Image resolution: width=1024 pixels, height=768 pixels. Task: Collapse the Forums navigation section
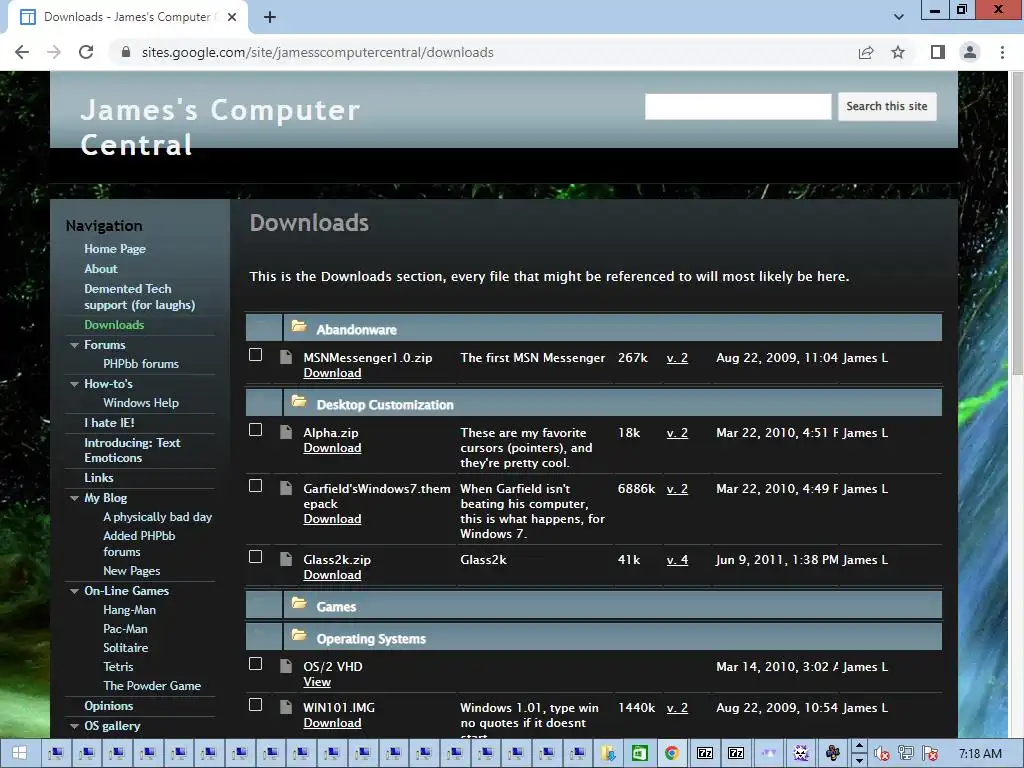[74, 345]
